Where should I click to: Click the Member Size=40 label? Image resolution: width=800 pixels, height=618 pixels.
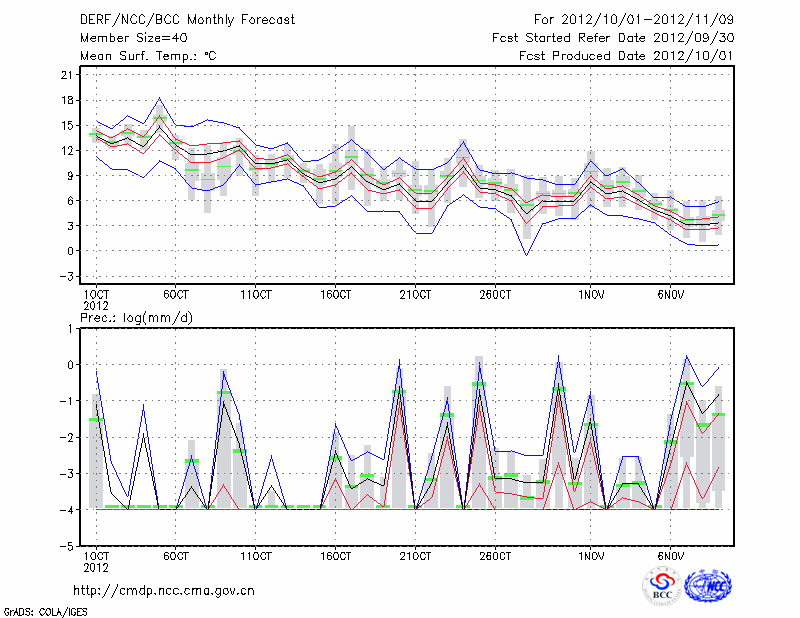pyautogui.click(x=126, y=37)
